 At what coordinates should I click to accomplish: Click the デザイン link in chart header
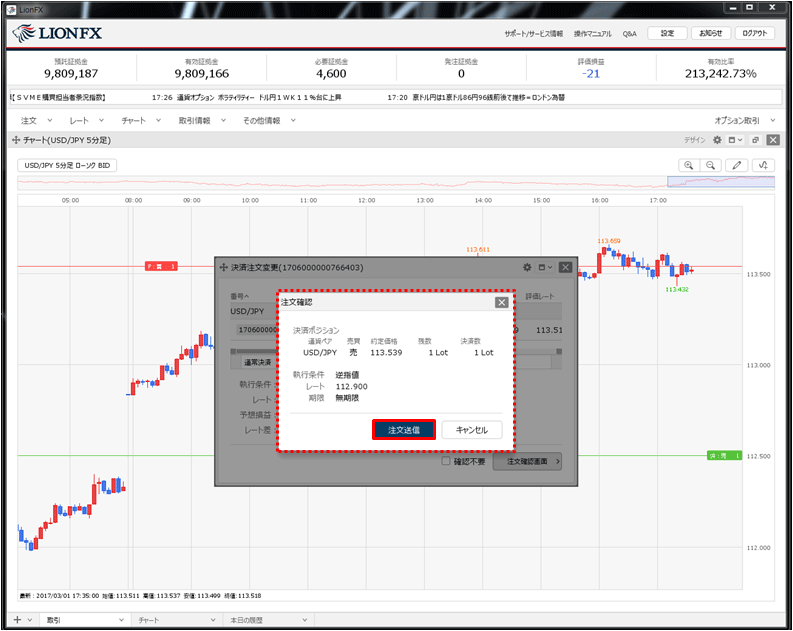pyautogui.click(x=694, y=140)
